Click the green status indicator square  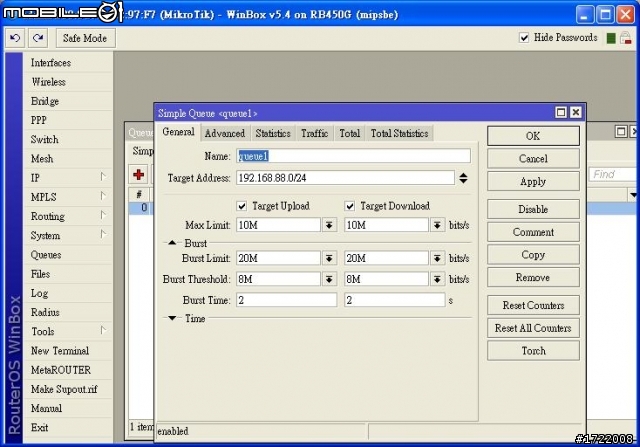pos(611,38)
